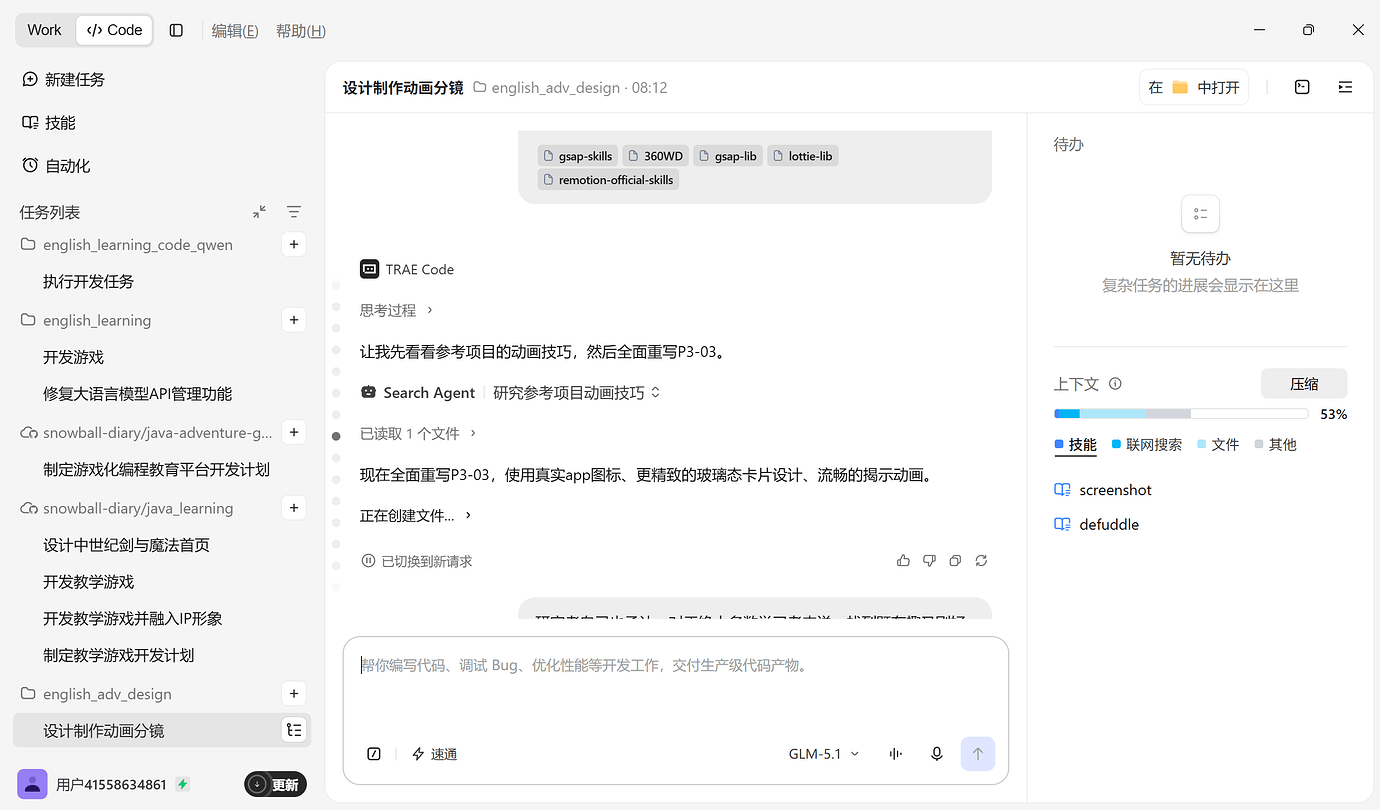
Task: Open the 自动化 automation page
Action: point(57,165)
